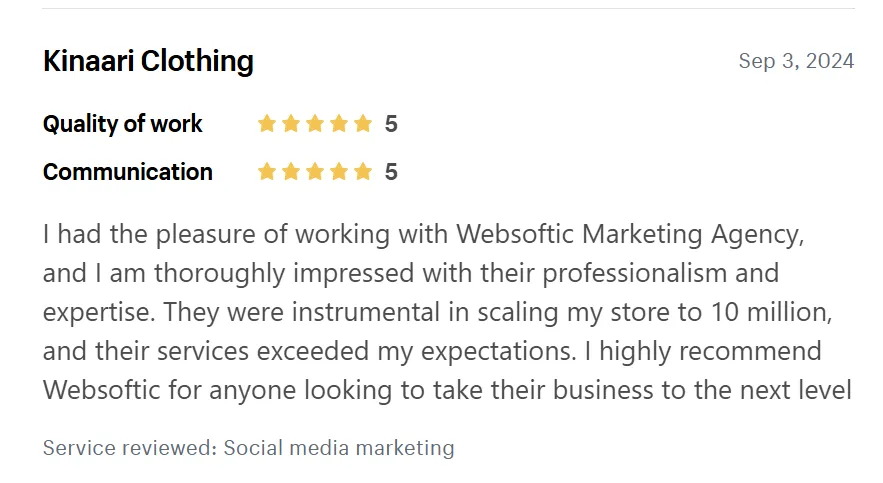The height and width of the screenshot is (483, 883).
Task: Click the Sep 3, 2024 review date
Action: (796, 61)
